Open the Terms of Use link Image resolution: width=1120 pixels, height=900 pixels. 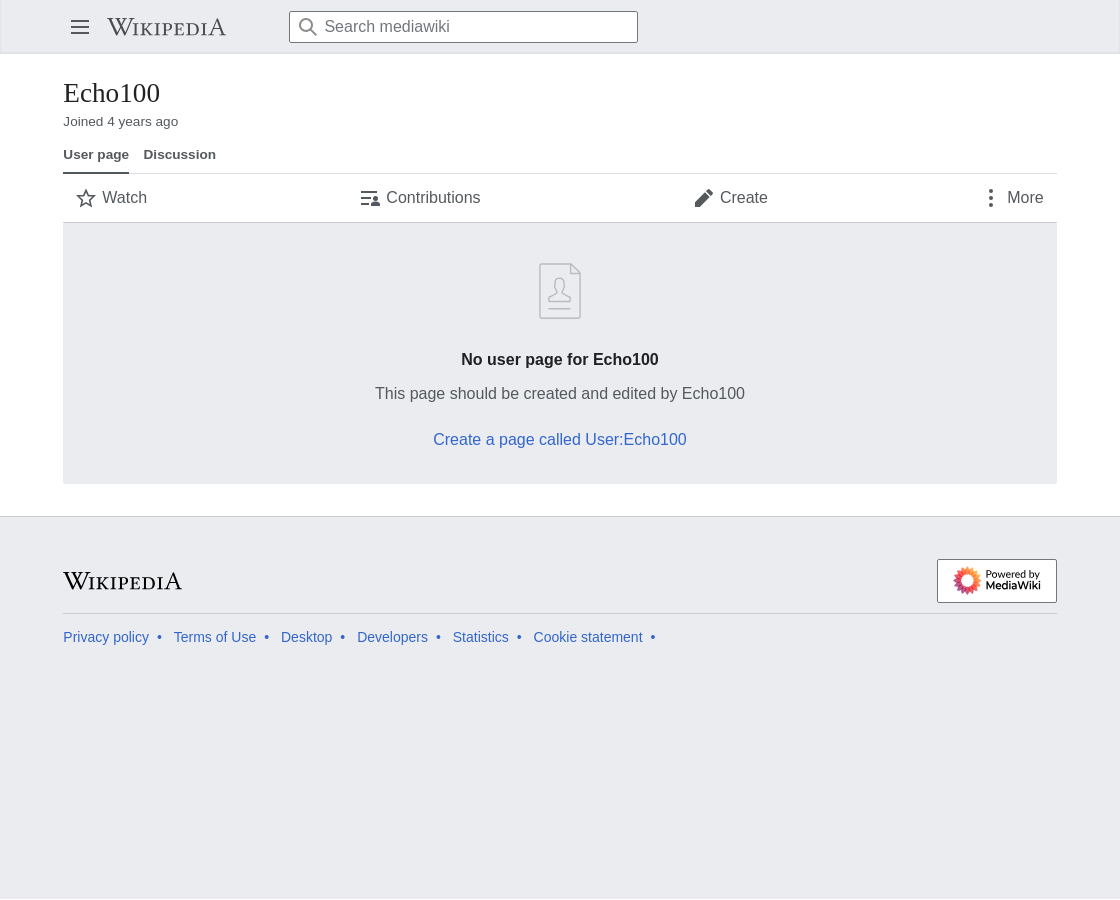click(214, 637)
